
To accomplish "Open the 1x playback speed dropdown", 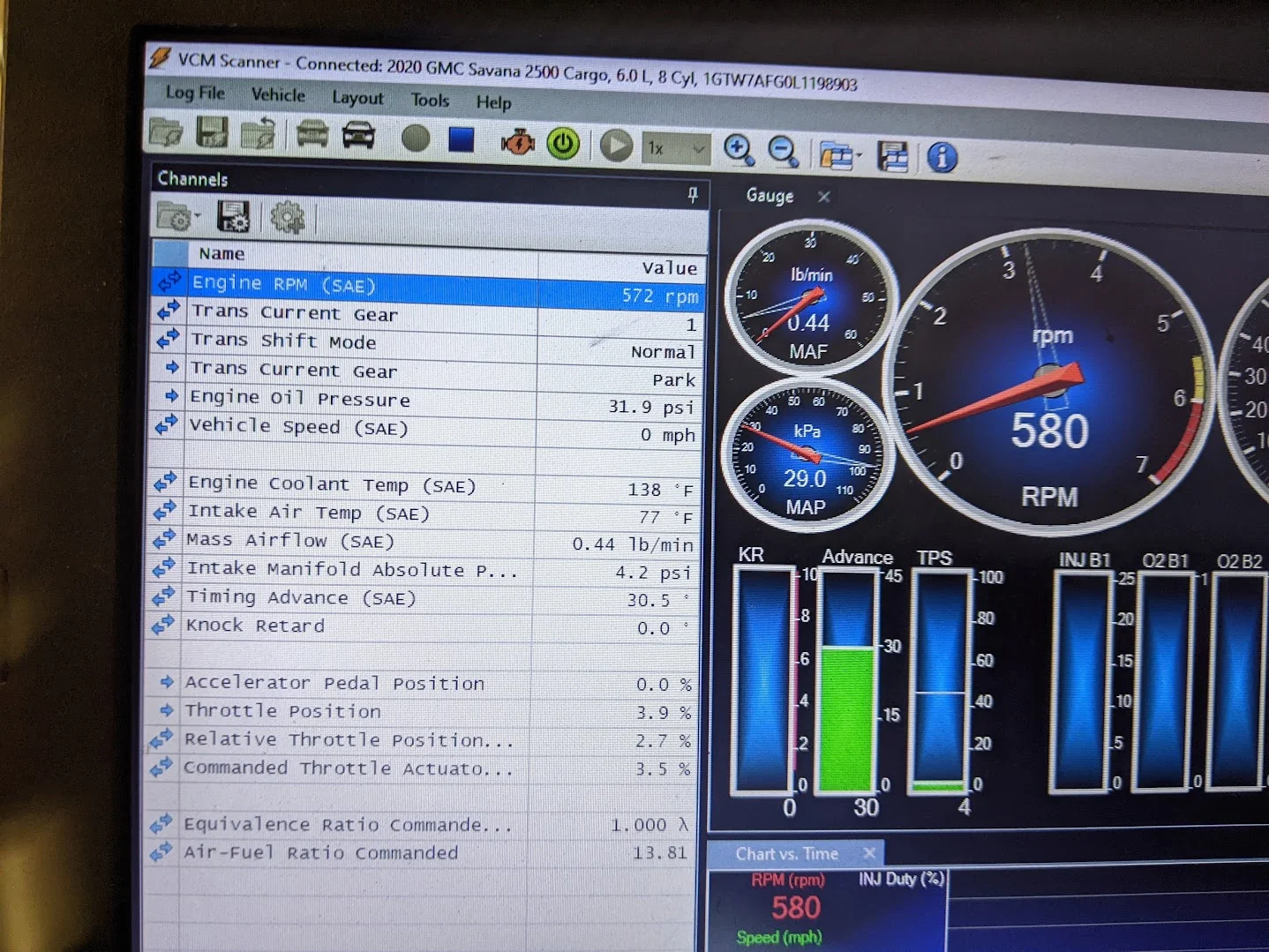I will click(676, 148).
